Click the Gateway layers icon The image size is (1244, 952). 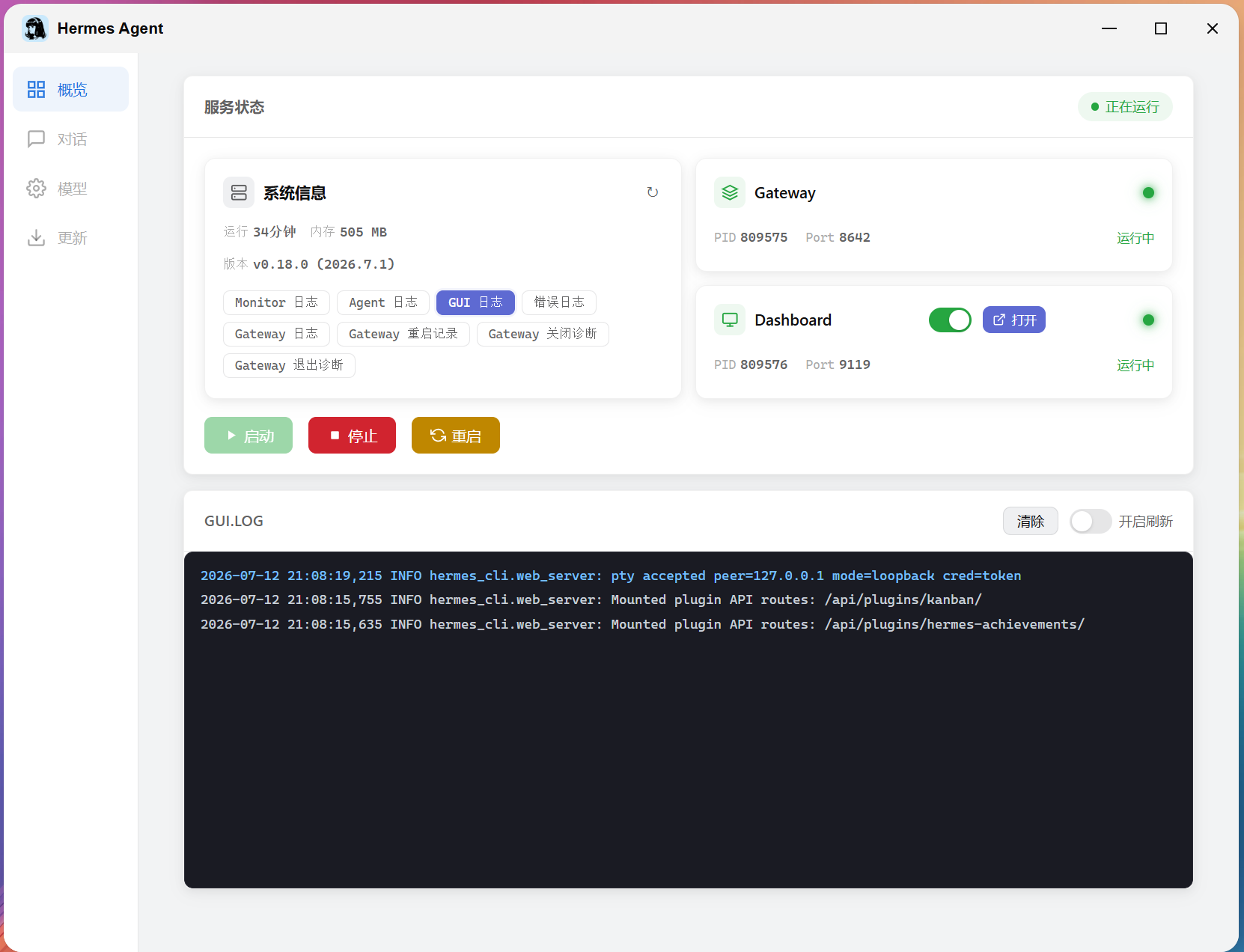click(x=730, y=192)
